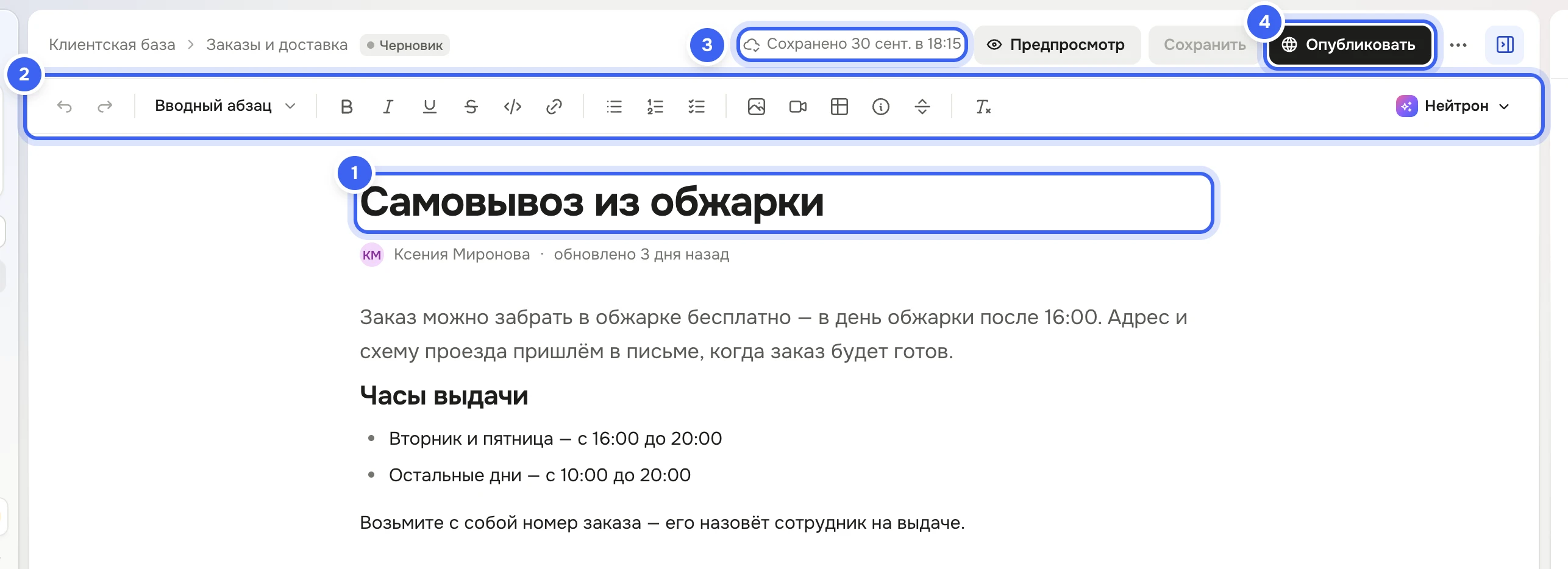Insert a table
This screenshot has width=1568, height=569.
coord(839,107)
